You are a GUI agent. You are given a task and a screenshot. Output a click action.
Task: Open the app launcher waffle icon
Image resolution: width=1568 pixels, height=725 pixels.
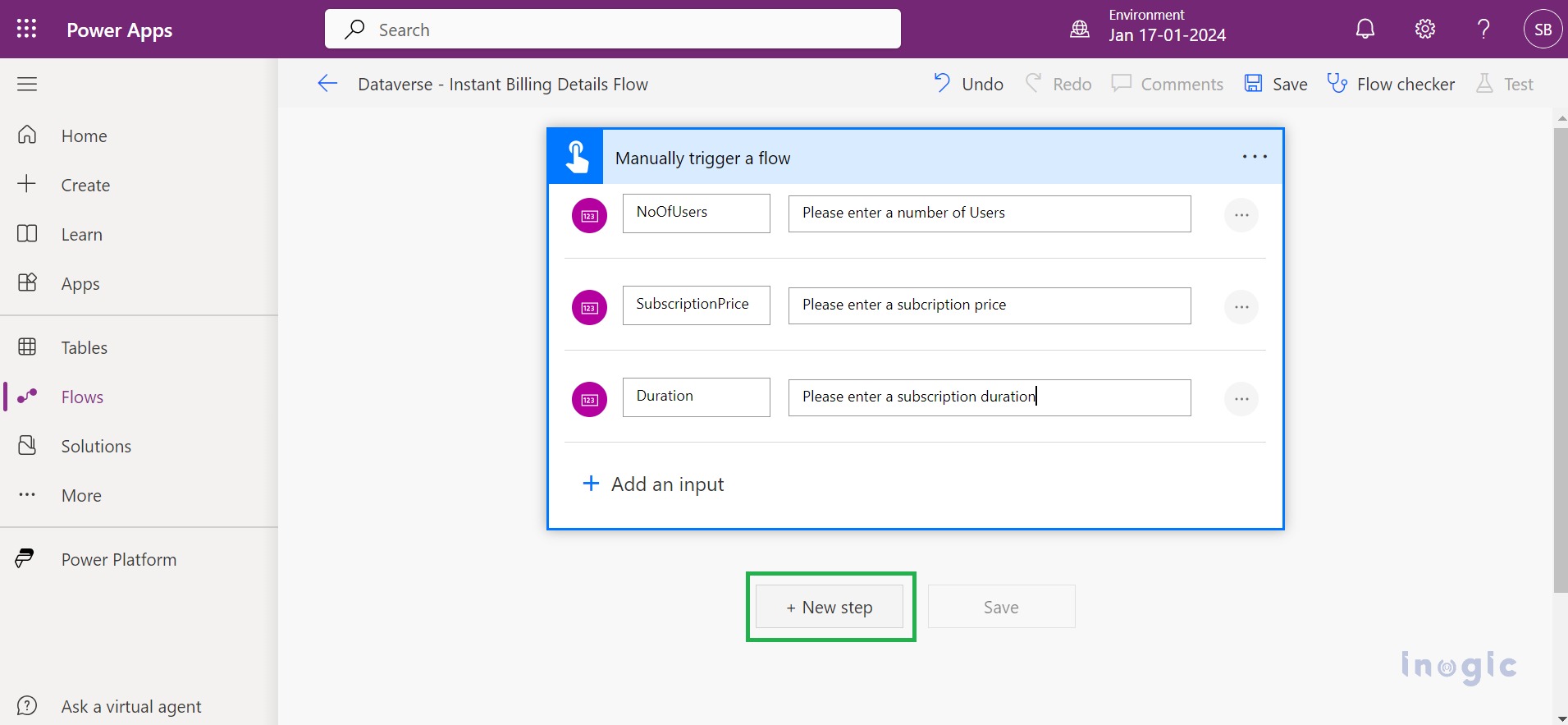26,30
